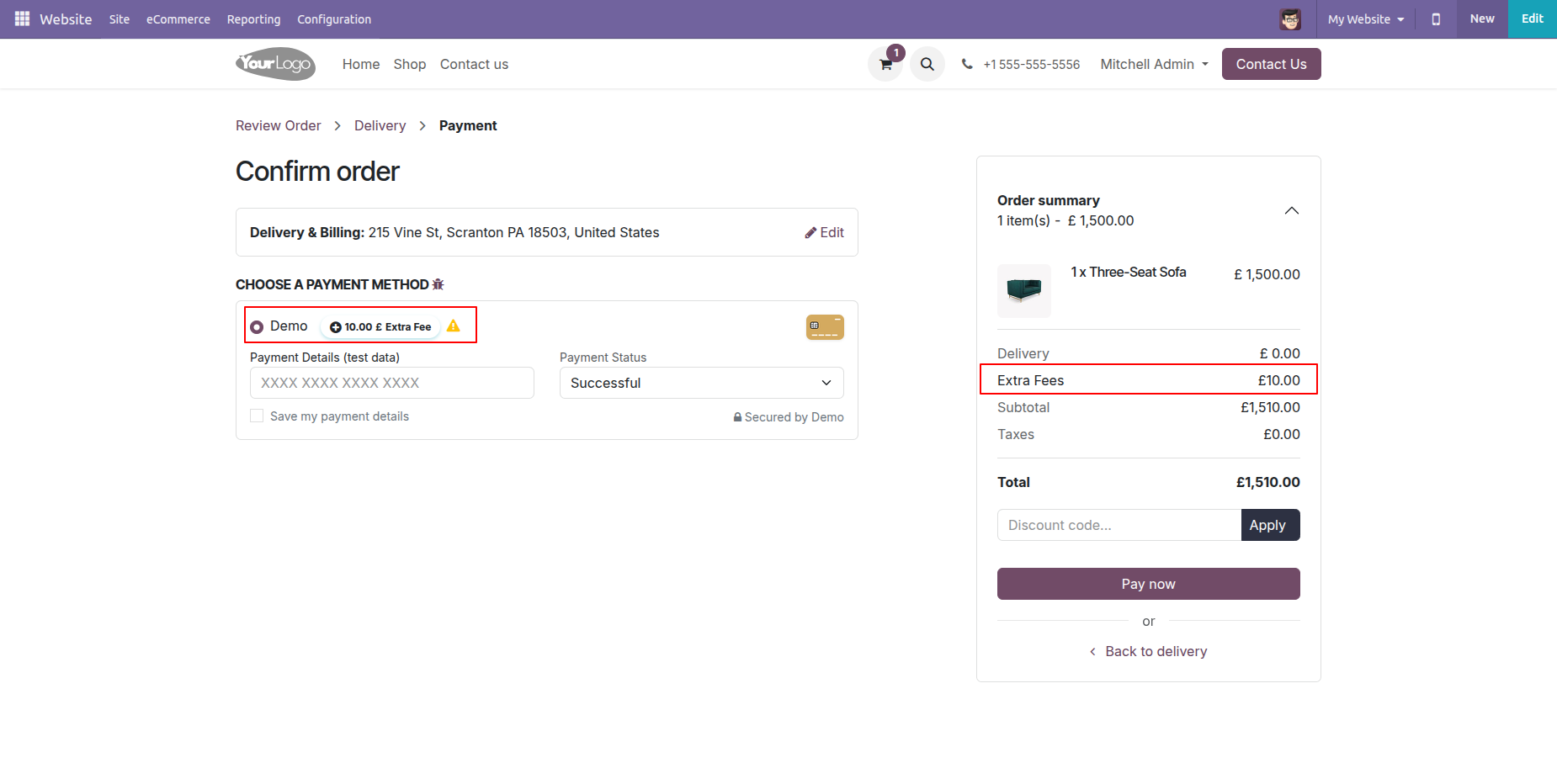Open the My Website switcher dropdown
Image resolution: width=1557 pixels, height=784 pixels.
pyautogui.click(x=1365, y=19)
